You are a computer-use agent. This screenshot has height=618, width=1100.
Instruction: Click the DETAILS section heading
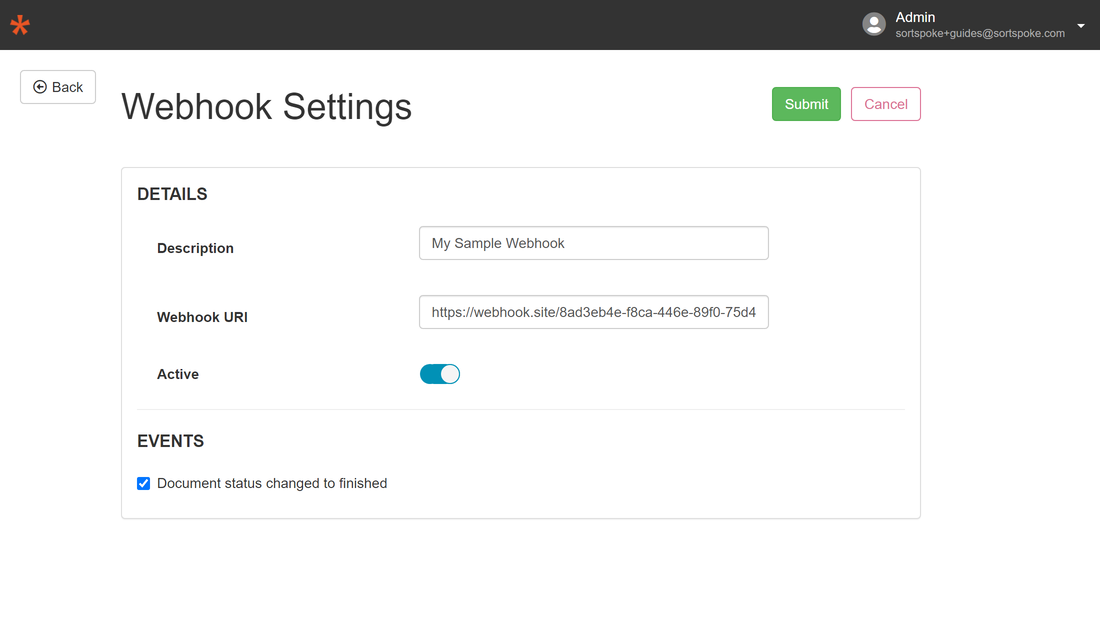coord(172,194)
